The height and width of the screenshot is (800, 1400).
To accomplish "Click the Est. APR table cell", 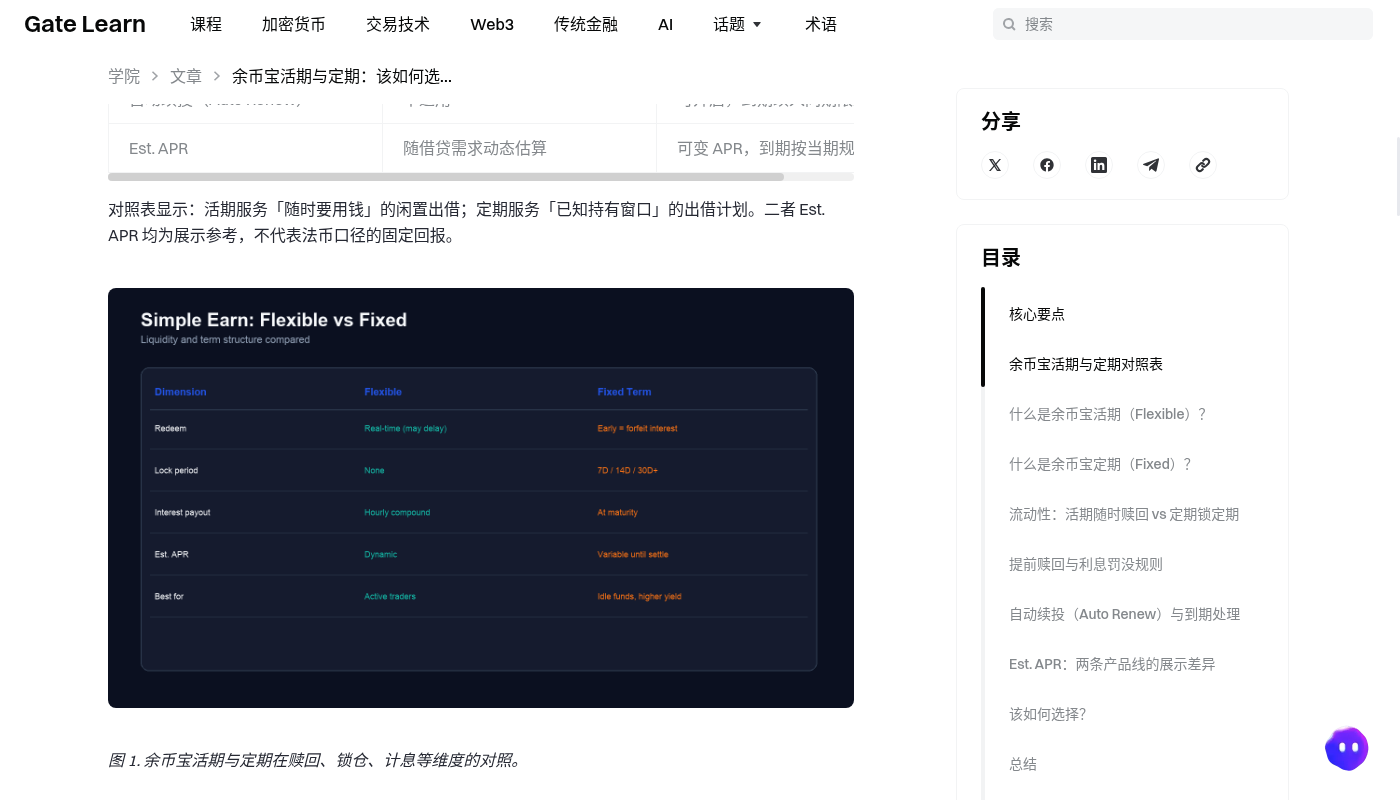I will click(245, 148).
